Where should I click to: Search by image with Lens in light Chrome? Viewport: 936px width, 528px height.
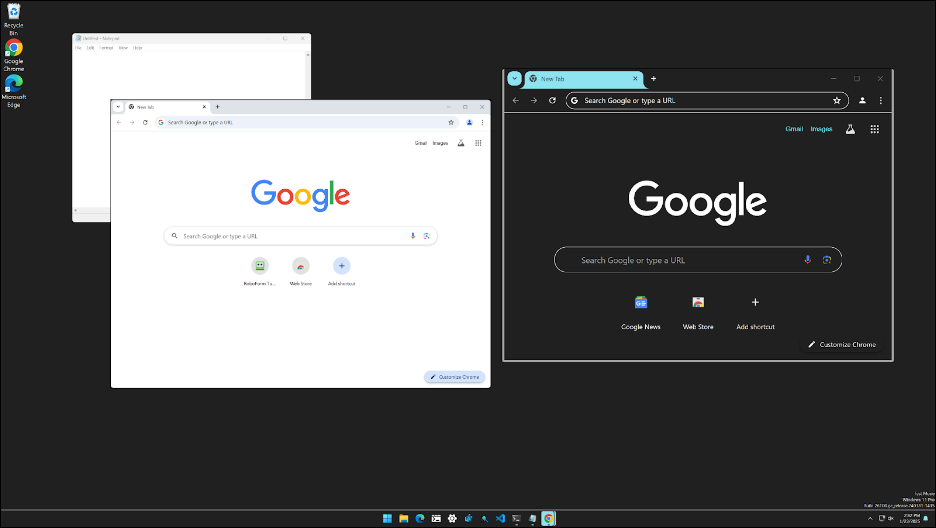pos(426,236)
